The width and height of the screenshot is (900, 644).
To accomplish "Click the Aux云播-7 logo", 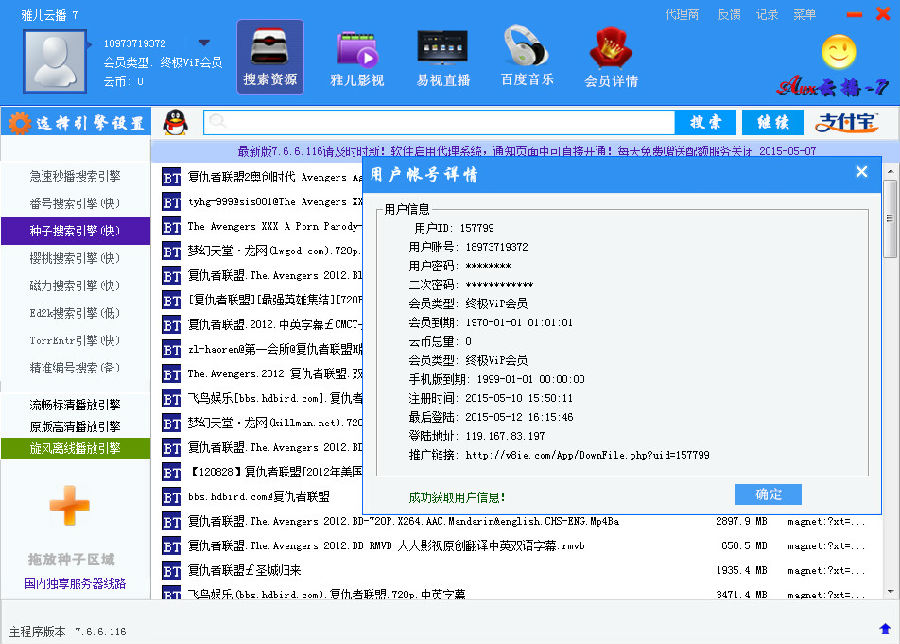I will [x=832, y=86].
